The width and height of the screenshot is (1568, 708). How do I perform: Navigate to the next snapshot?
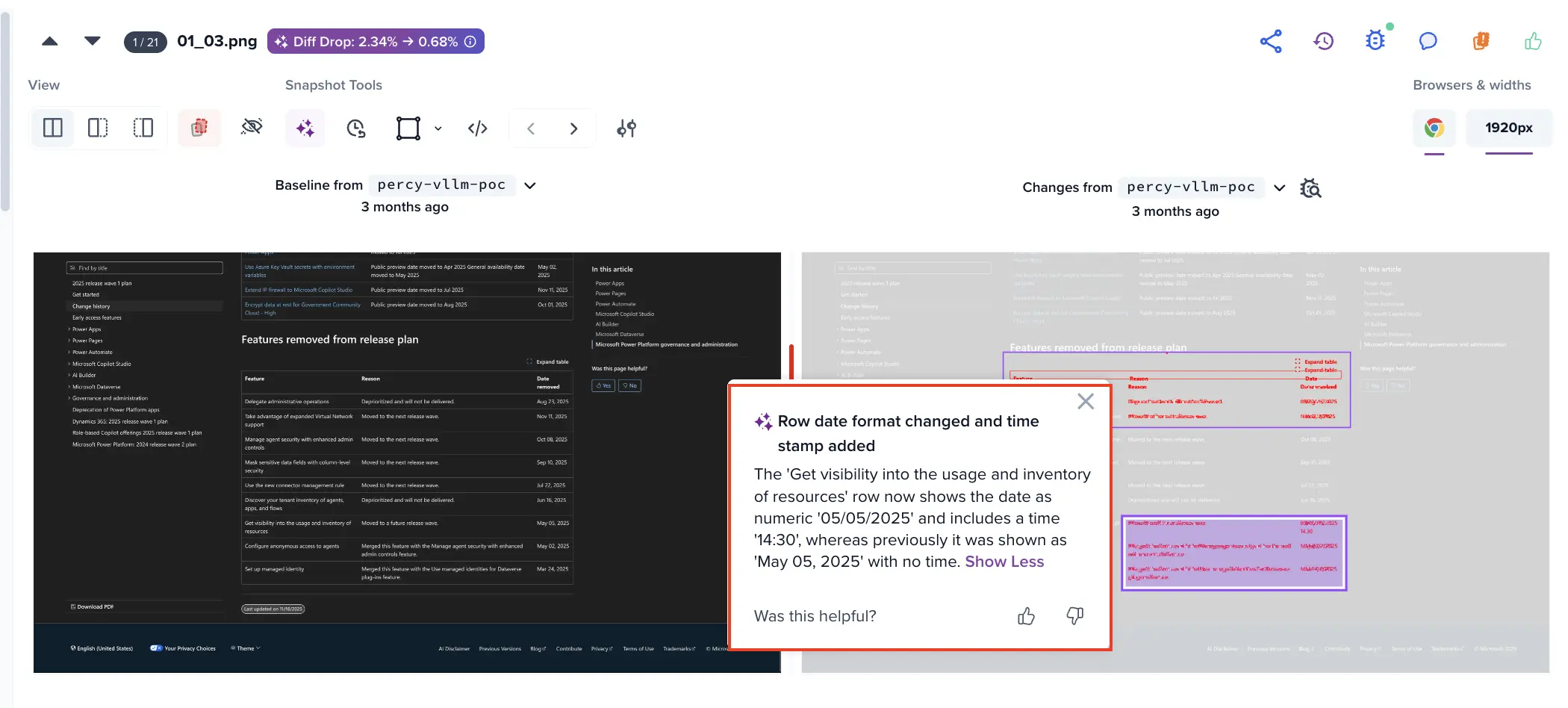[573, 128]
